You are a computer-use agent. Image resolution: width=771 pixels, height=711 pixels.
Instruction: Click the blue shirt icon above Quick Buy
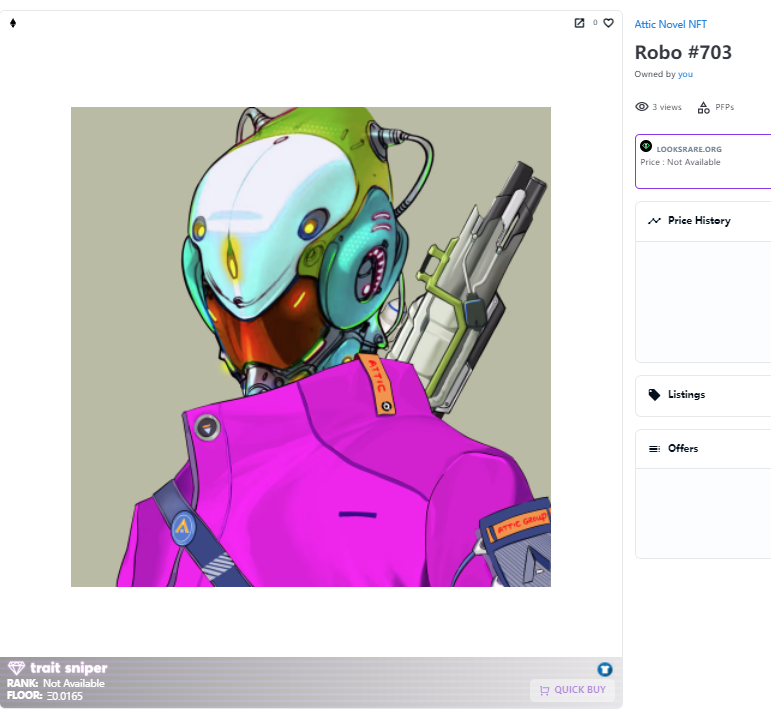(605, 669)
